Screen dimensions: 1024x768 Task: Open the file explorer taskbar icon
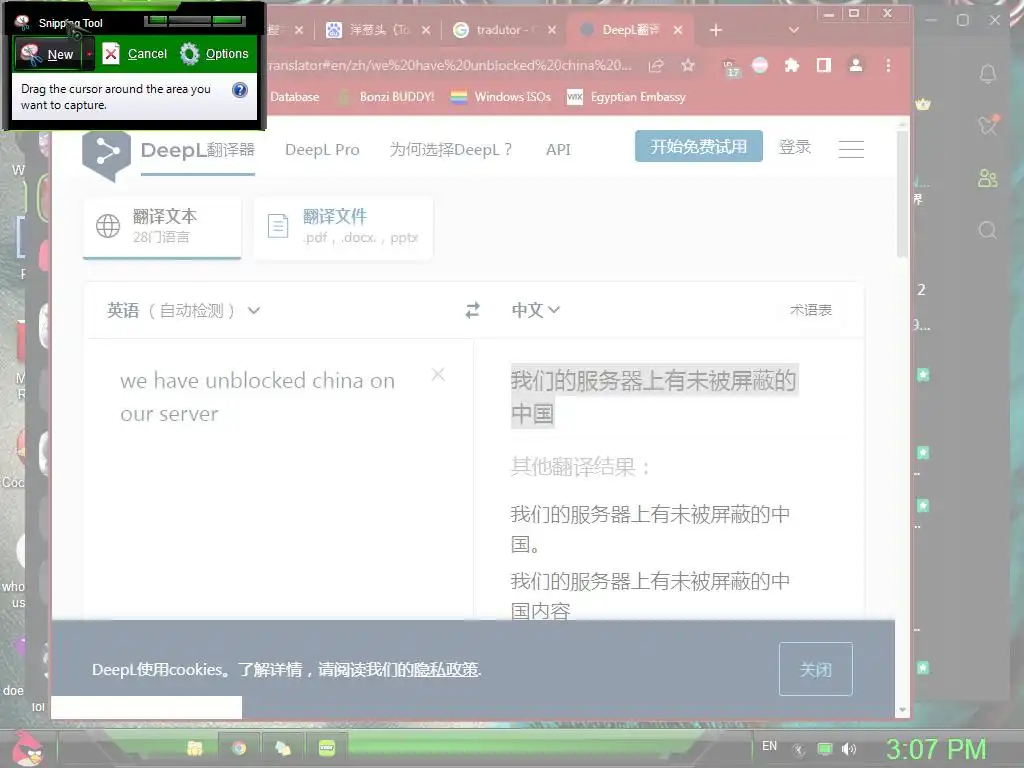tap(195, 748)
